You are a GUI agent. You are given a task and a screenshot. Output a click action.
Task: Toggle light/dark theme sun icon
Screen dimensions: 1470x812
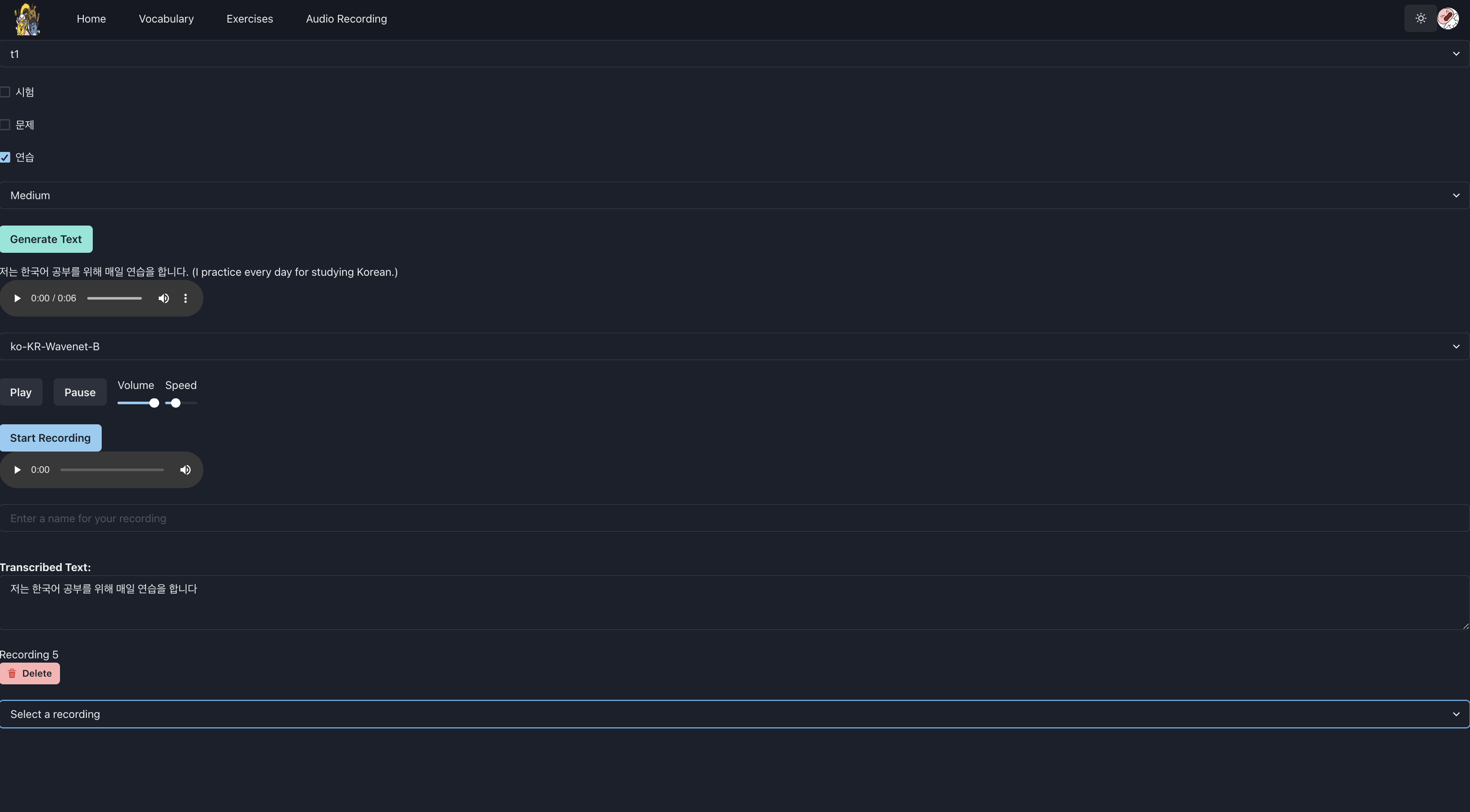(1420, 19)
